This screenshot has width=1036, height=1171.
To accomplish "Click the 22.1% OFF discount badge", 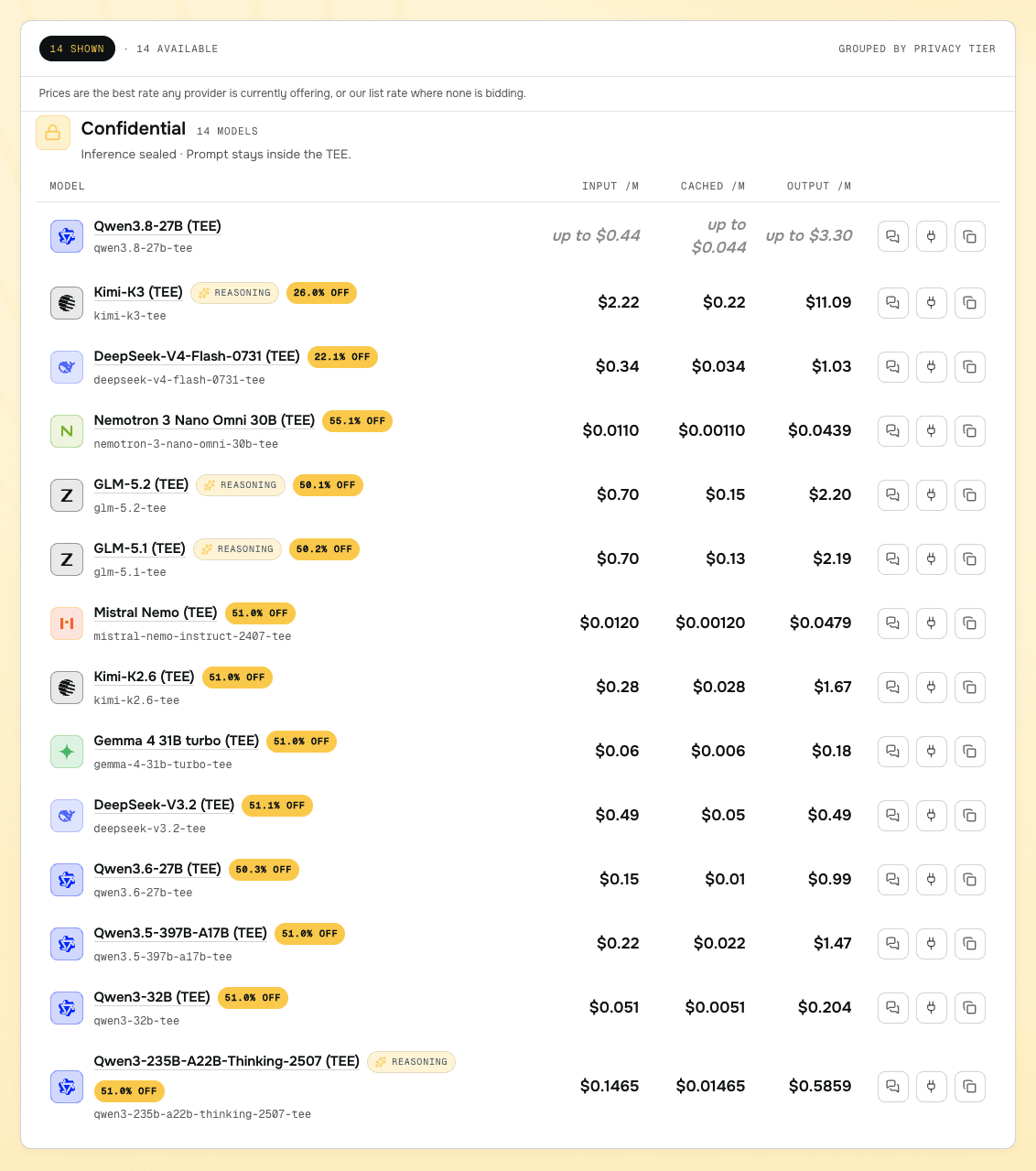I will (x=342, y=357).
